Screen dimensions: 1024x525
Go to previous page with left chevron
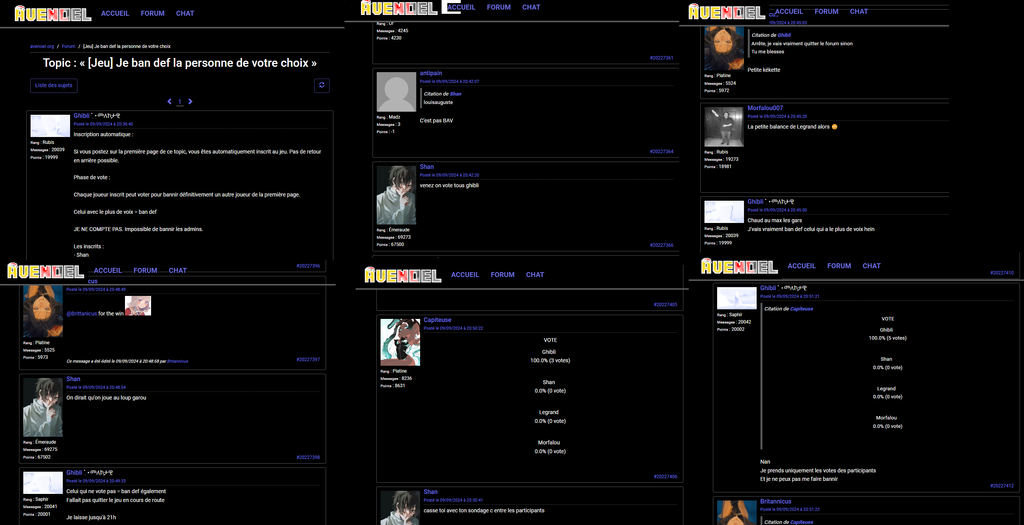(169, 102)
